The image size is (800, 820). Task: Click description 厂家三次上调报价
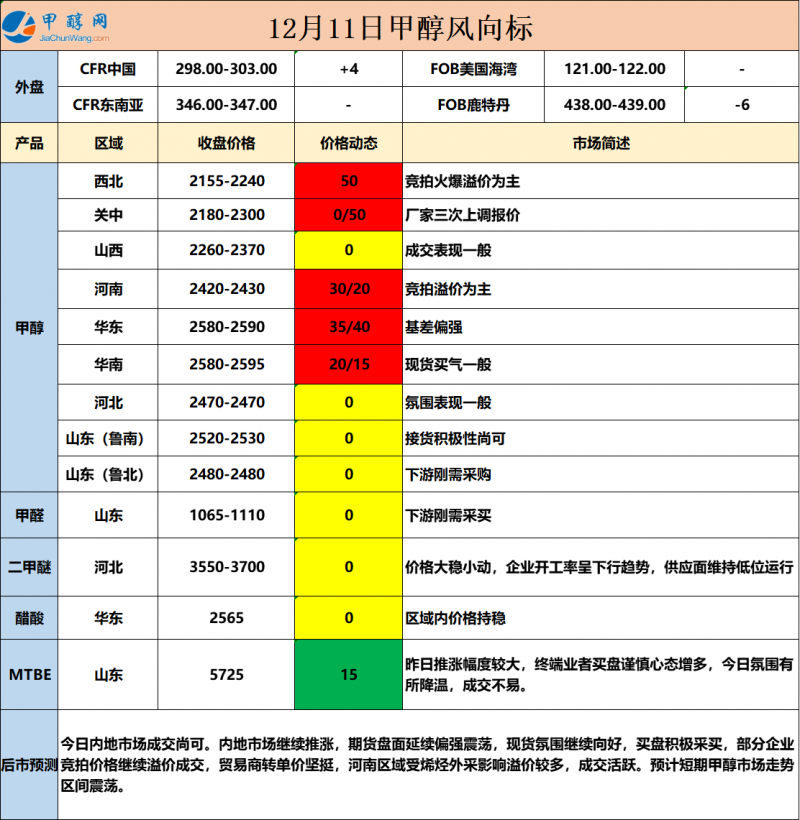[462, 215]
